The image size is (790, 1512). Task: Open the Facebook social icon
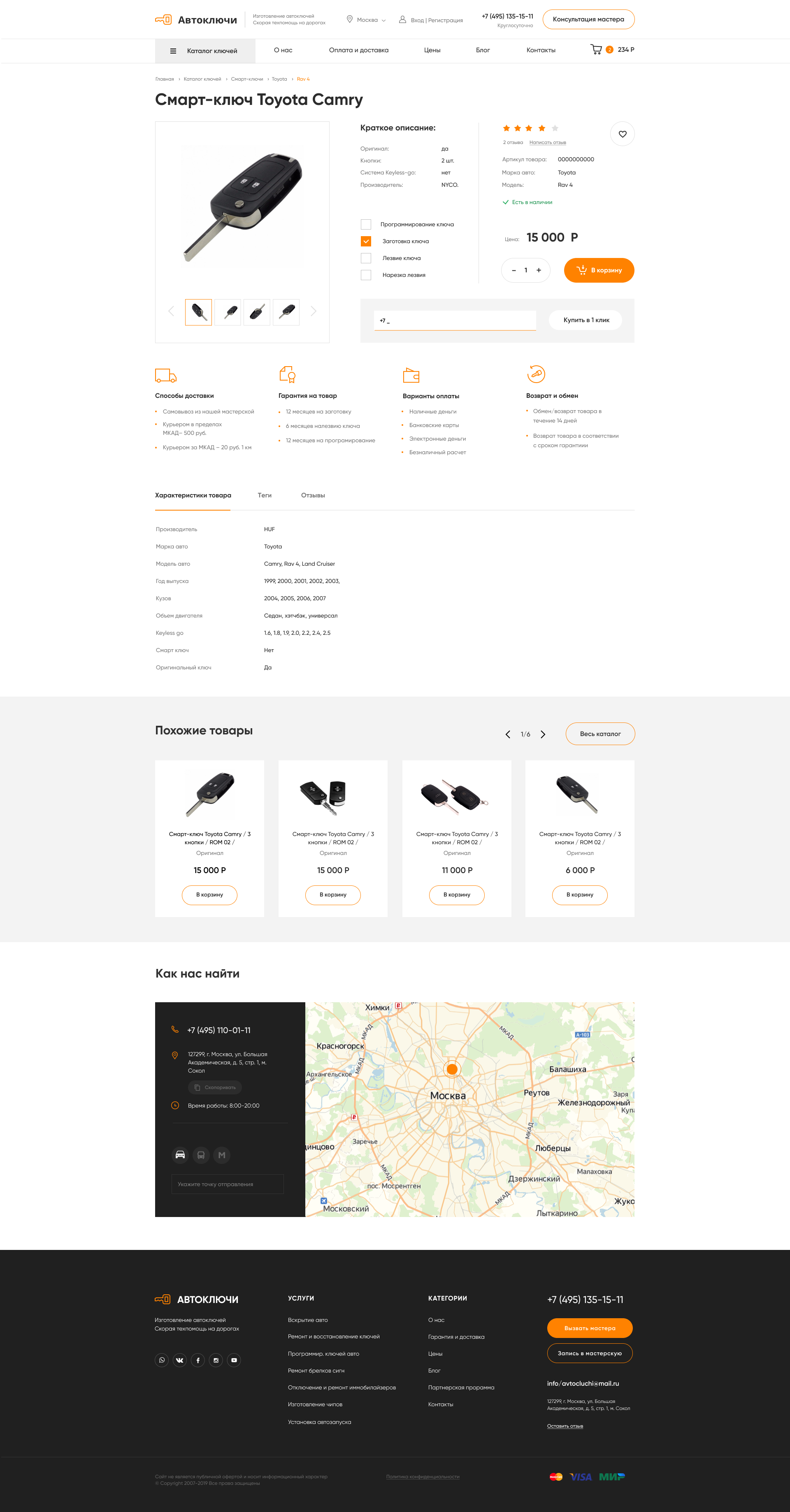(198, 1360)
